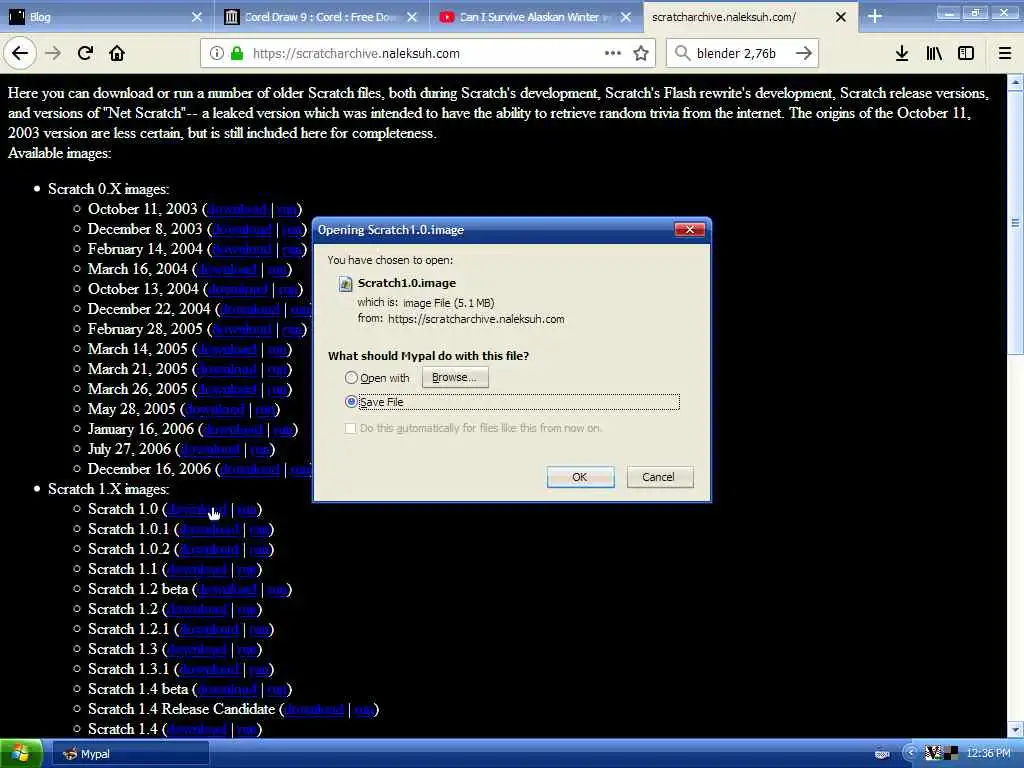
Task: Click download link for March 16, 2004
Action: point(227,269)
